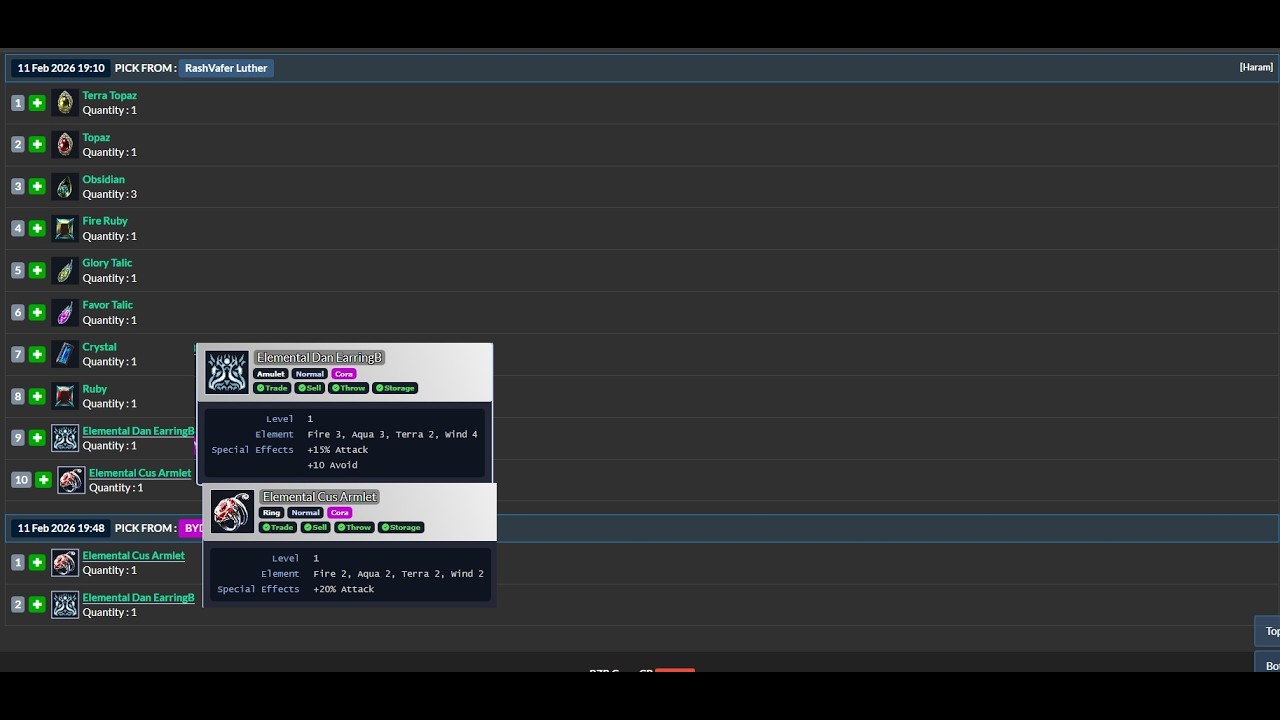
Task: Open Elemental Dan EarringB link in the 19:48 list
Action: (138, 598)
